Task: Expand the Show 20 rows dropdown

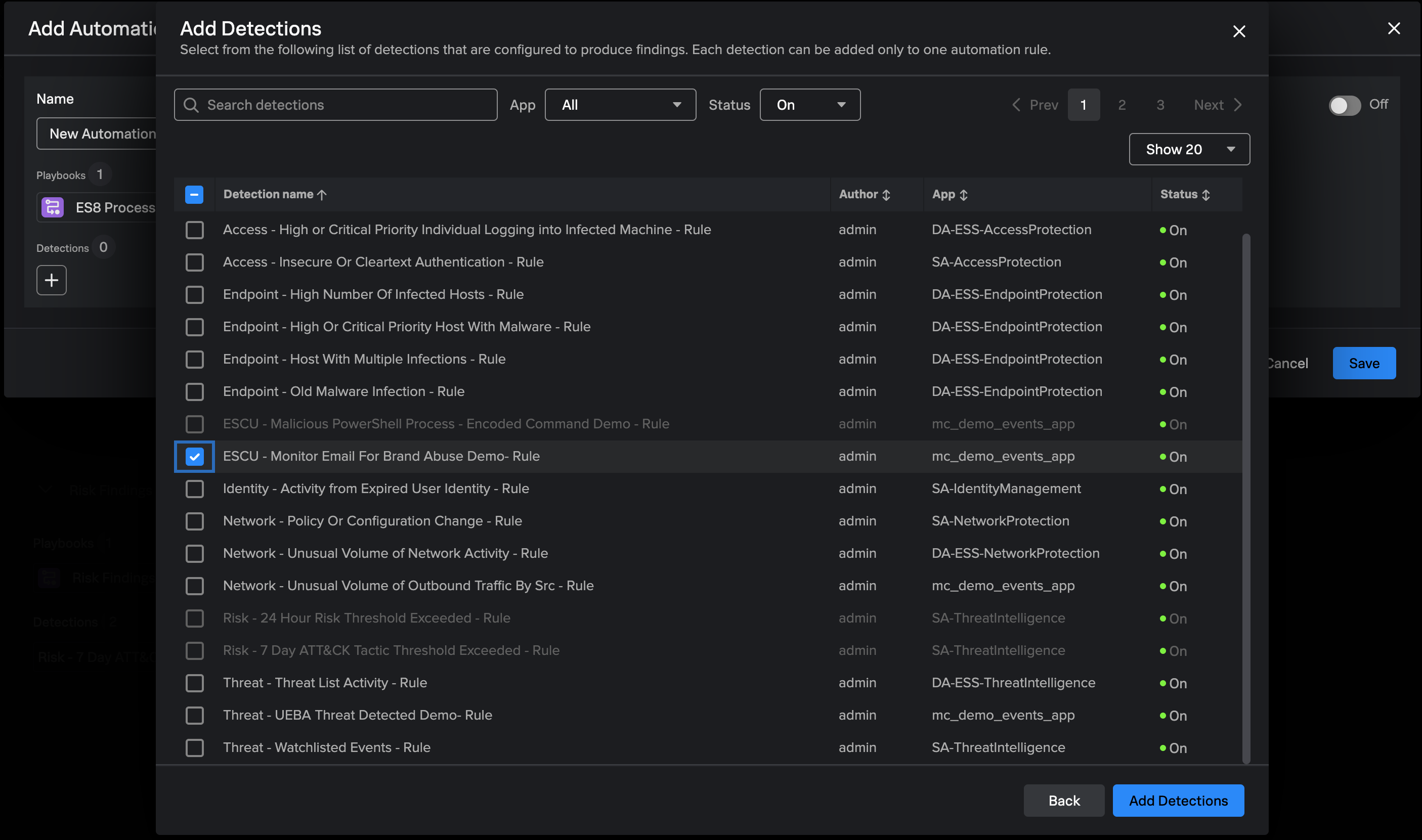Action: coord(1189,149)
